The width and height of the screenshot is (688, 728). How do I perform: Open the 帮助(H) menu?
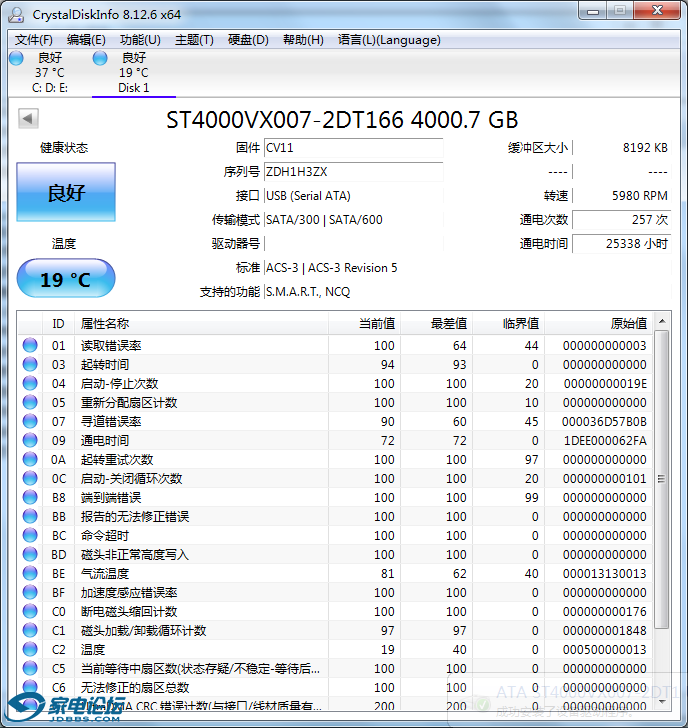pos(303,40)
